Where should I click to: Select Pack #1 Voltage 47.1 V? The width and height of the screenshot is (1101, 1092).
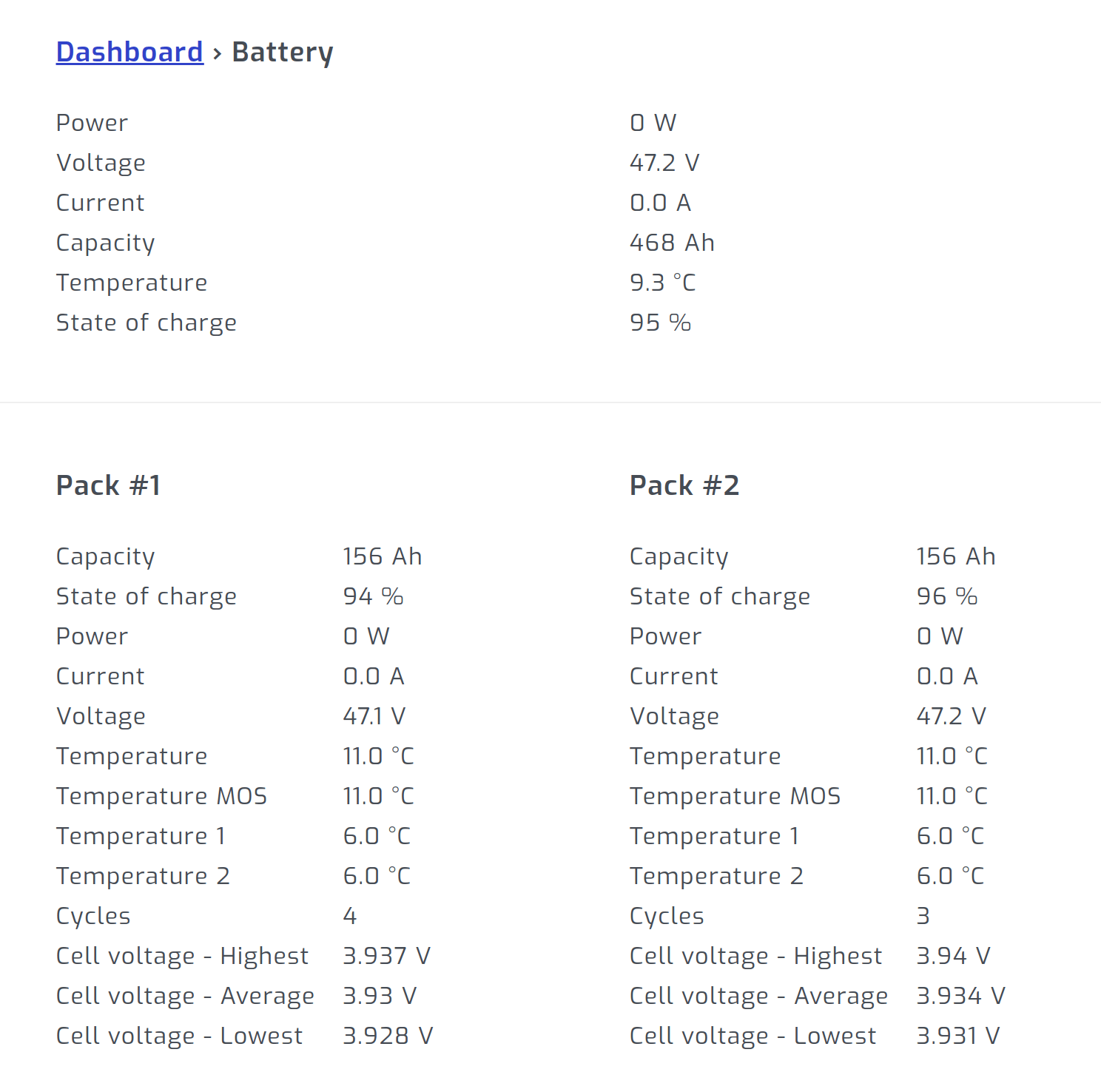(374, 715)
